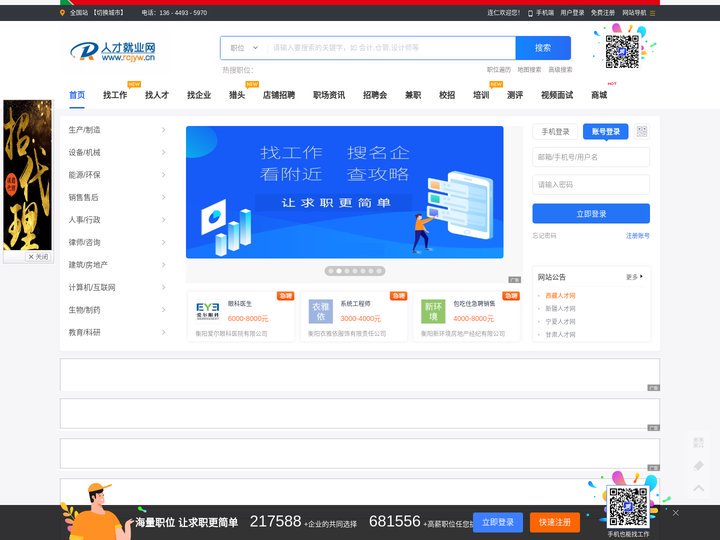The image size is (720, 540).
Task: Click the 注册账号 link
Action: pyautogui.click(x=638, y=236)
